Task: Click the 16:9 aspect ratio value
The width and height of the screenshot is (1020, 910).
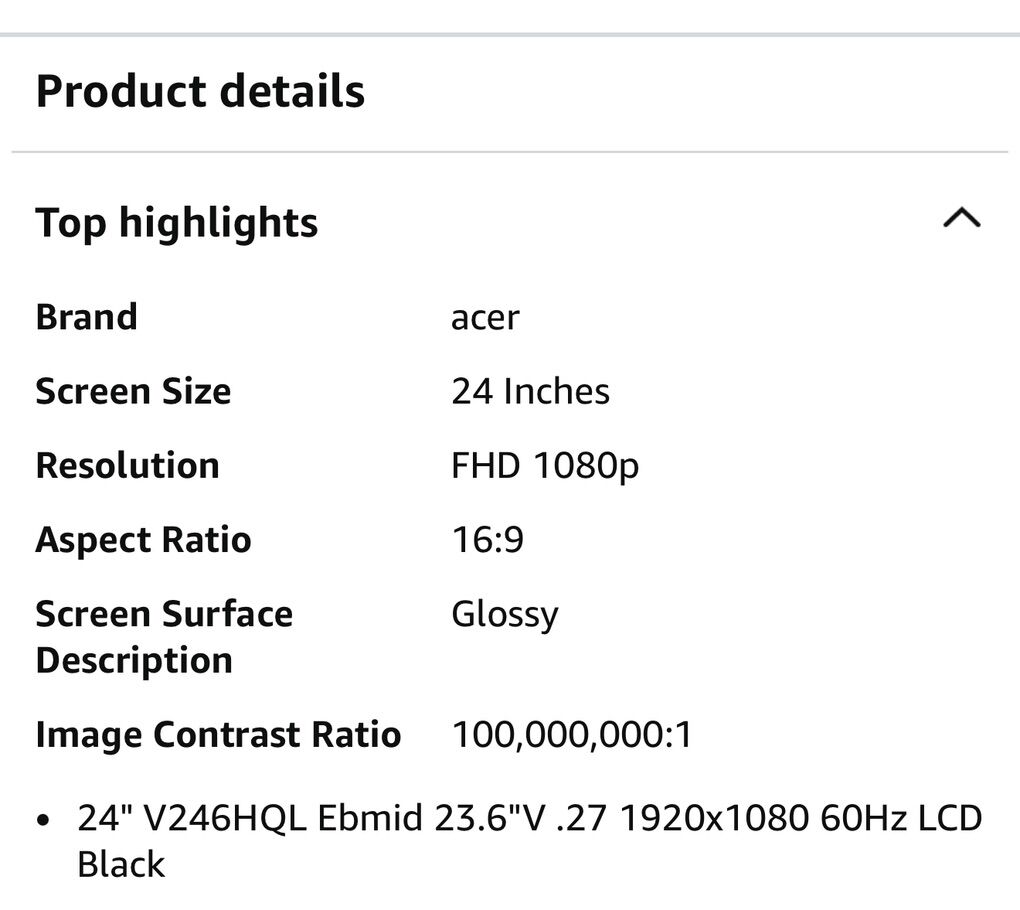Action: tap(487, 540)
